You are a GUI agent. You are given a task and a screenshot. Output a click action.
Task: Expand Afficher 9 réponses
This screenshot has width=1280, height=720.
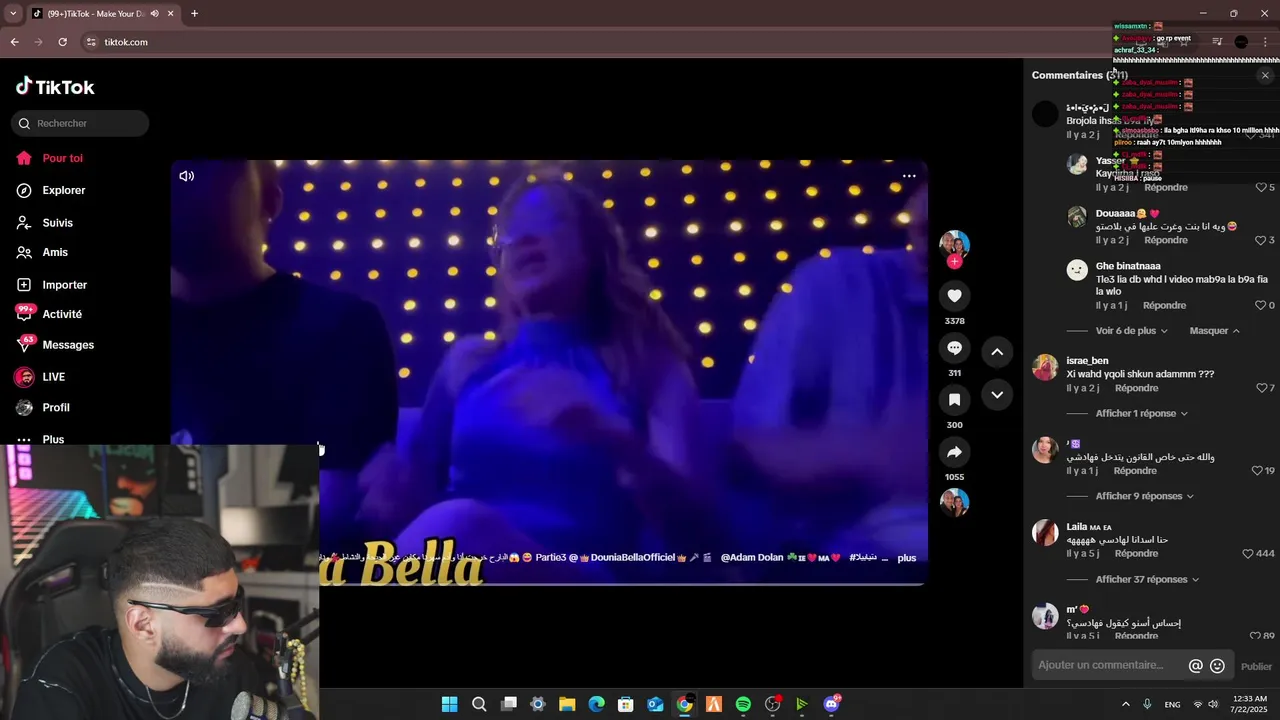[1144, 496]
